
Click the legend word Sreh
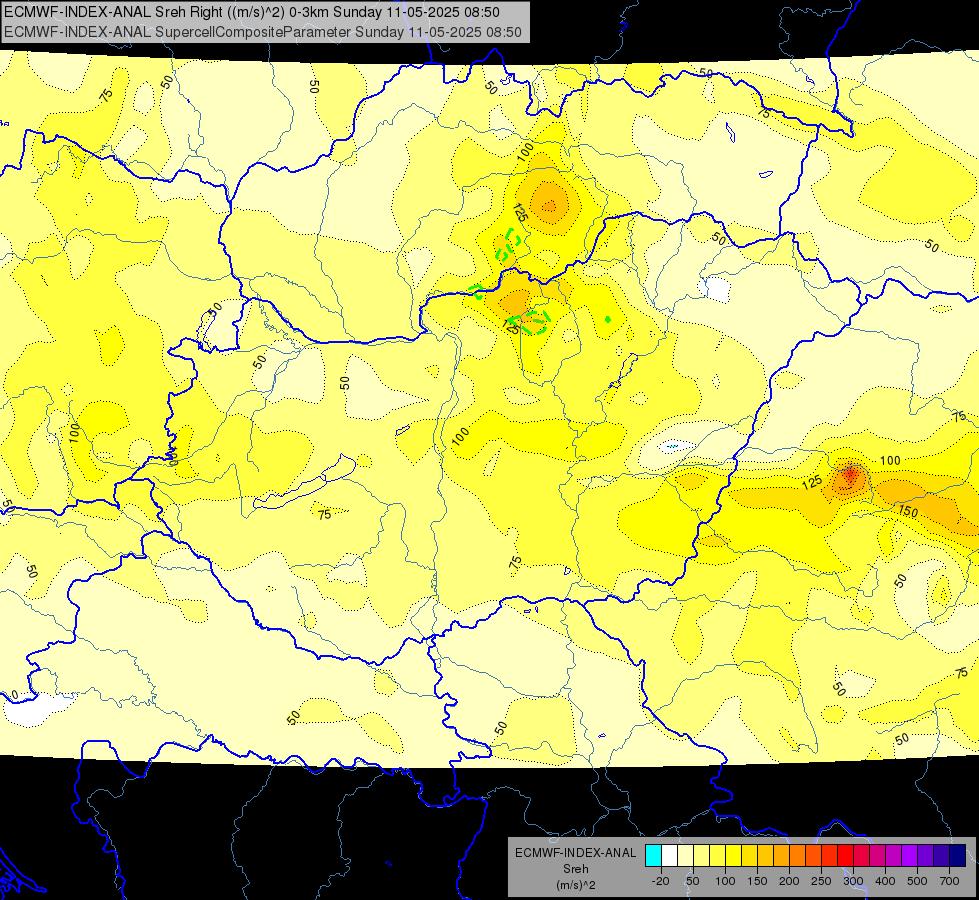click(575, 869)
